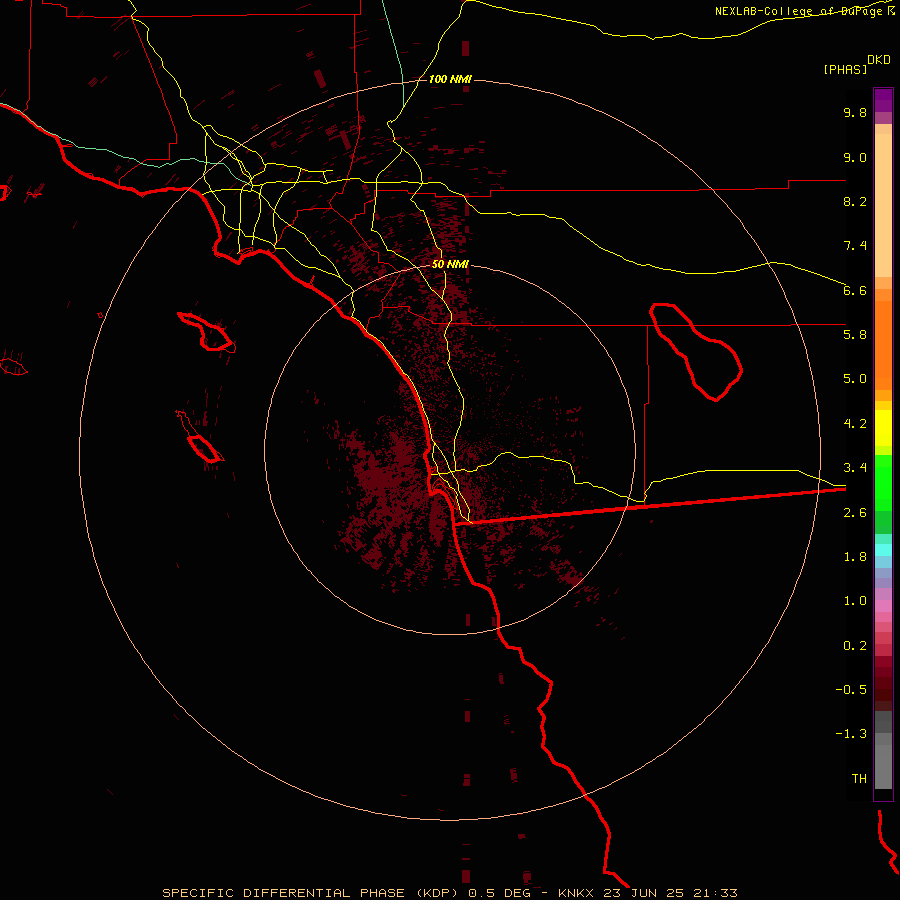Pick the purple band atop the color bar

point(883,100)
